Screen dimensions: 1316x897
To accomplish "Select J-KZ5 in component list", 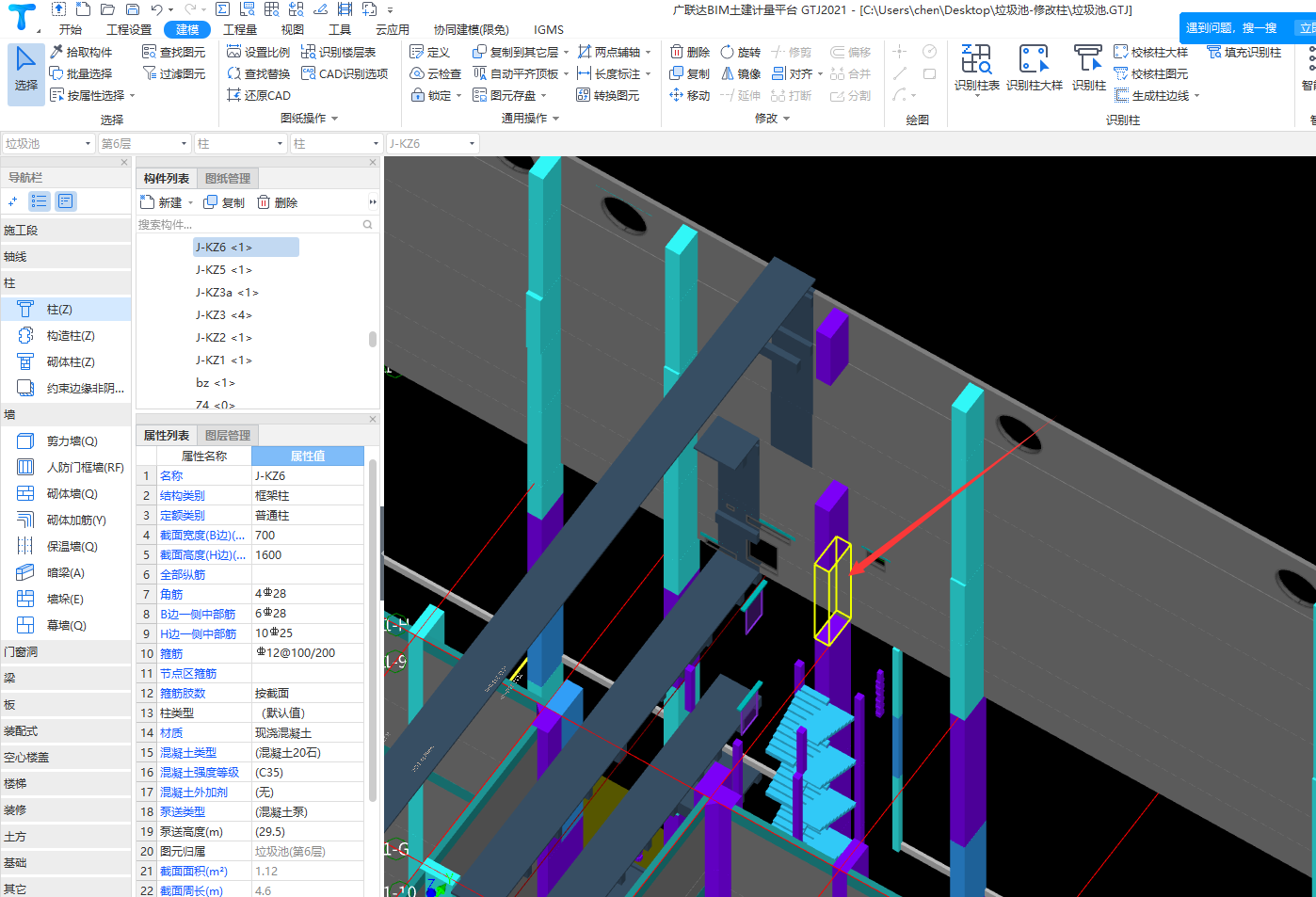I will pos(223,269).
